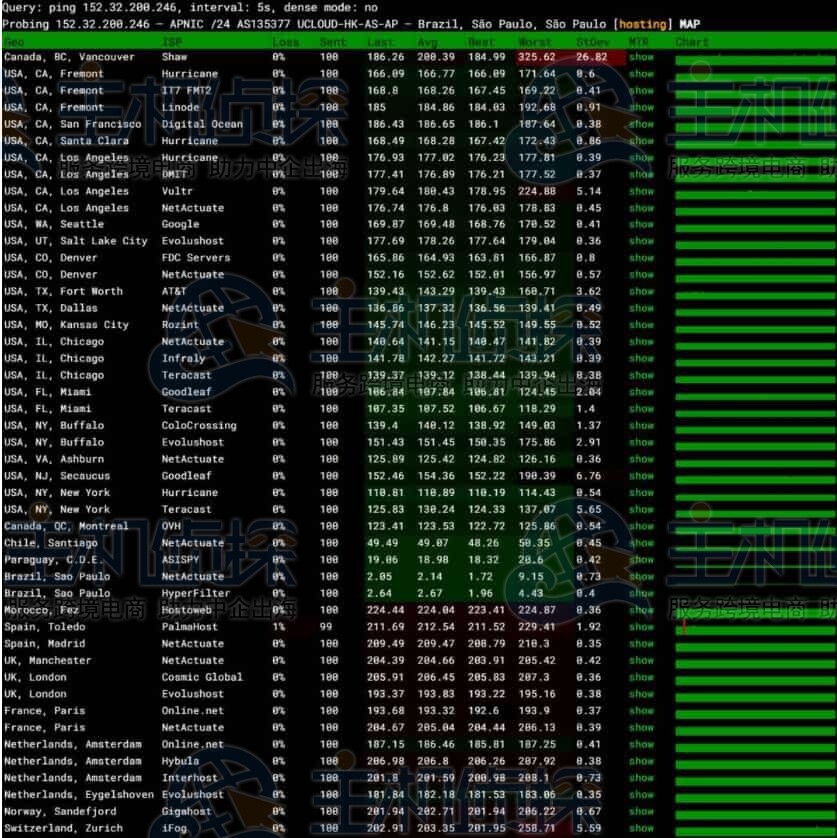The width and height of the screenshot is (837, 838).
Task: Show MTR for Toledo PalmaHost row
Action: click(641, 627)
